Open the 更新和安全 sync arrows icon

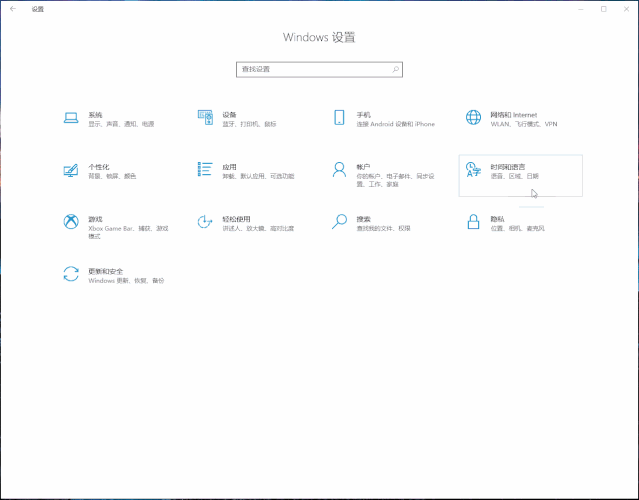click(x=71, y=274)
